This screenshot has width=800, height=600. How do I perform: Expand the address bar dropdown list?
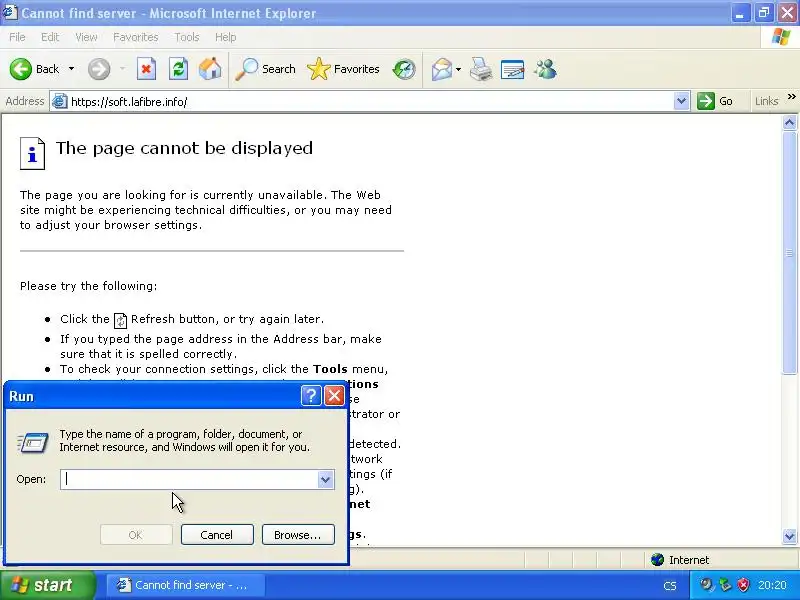click(x=681, y=101)
